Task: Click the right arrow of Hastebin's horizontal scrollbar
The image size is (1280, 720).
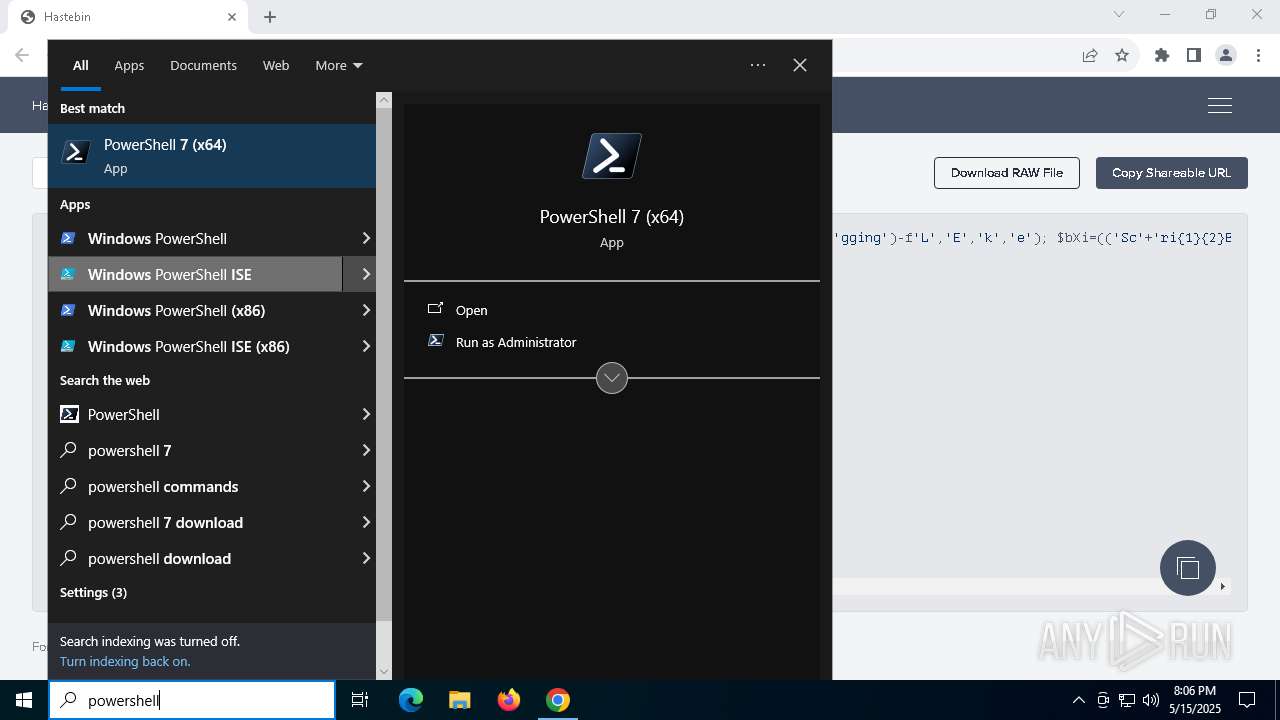Action: 1222,586
